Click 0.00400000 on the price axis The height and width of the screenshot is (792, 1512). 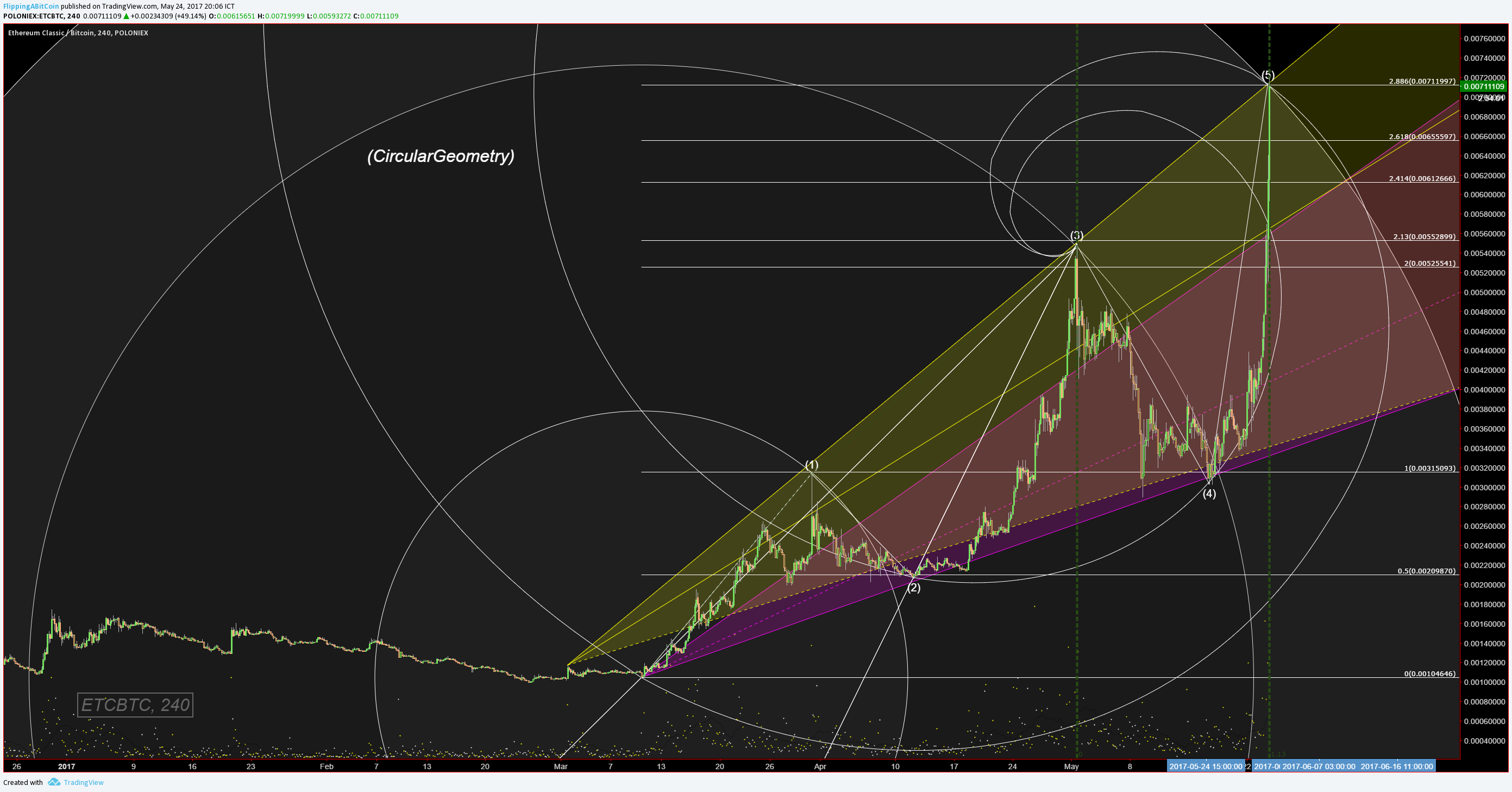tap(1484, 390)
